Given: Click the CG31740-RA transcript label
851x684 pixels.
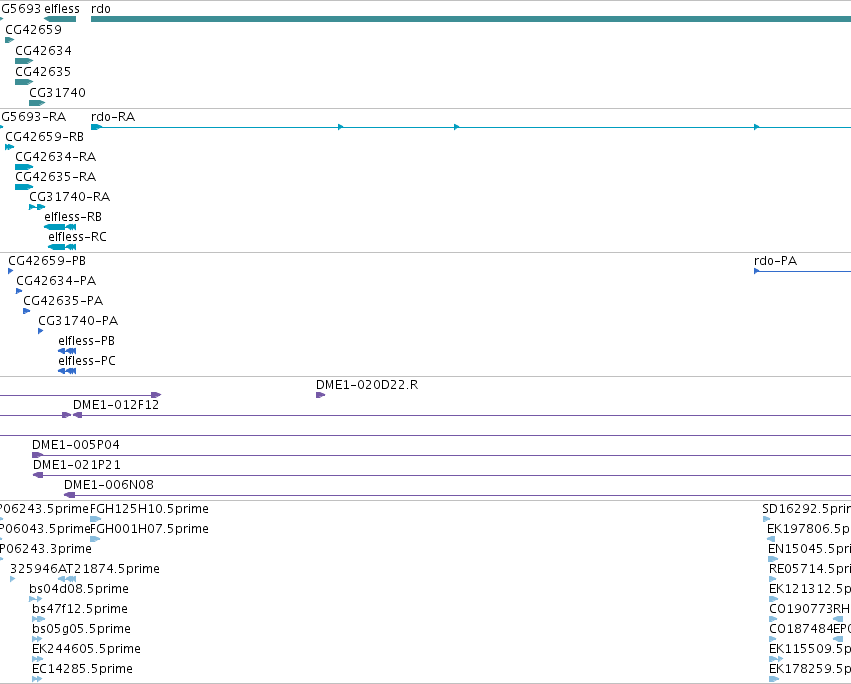Looking at the screenshot, I should [69, 197].
